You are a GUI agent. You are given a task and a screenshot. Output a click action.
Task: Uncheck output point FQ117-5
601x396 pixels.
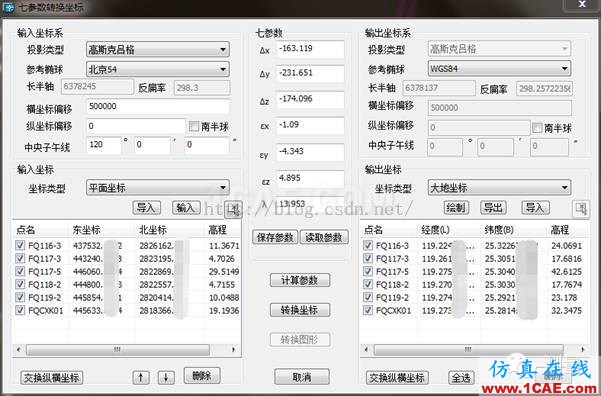pos(368,271)
